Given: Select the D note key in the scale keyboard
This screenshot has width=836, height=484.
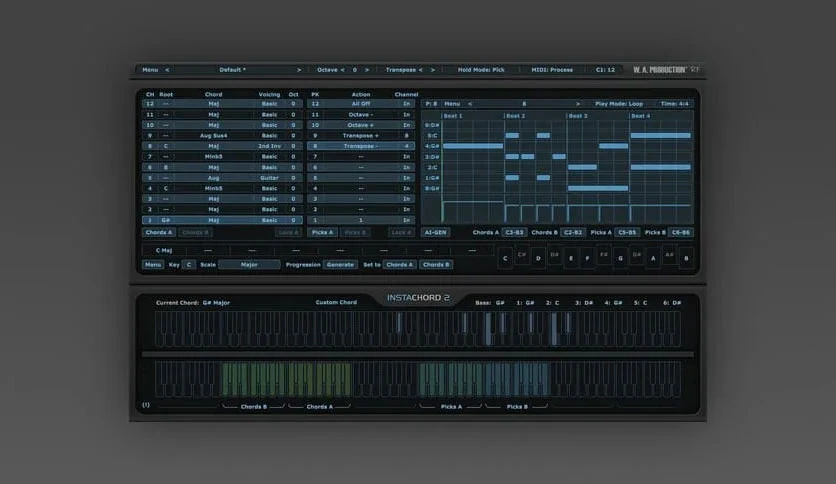Looking at the screenshot, I should point(538,258).
